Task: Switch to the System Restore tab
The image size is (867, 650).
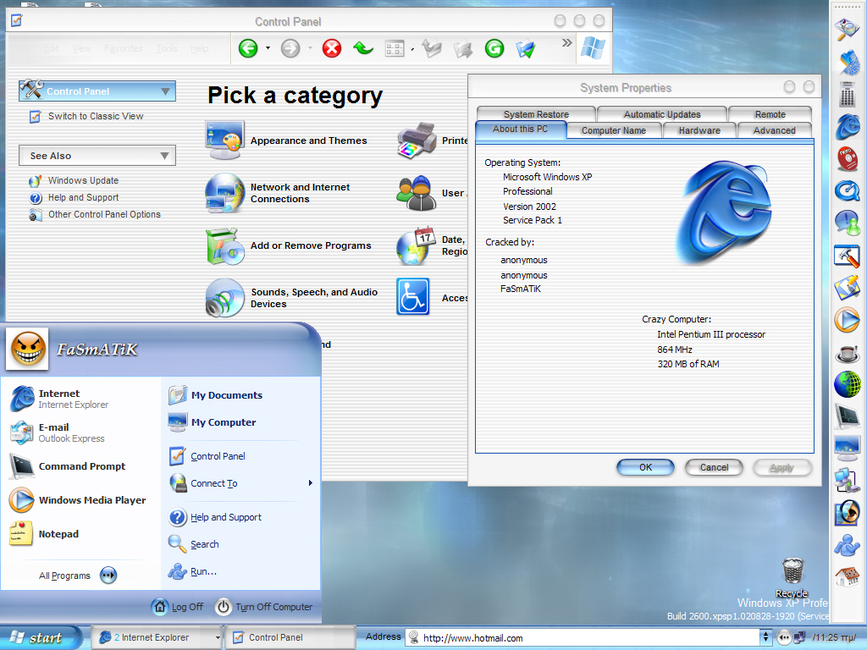Action: coord(536,114)
